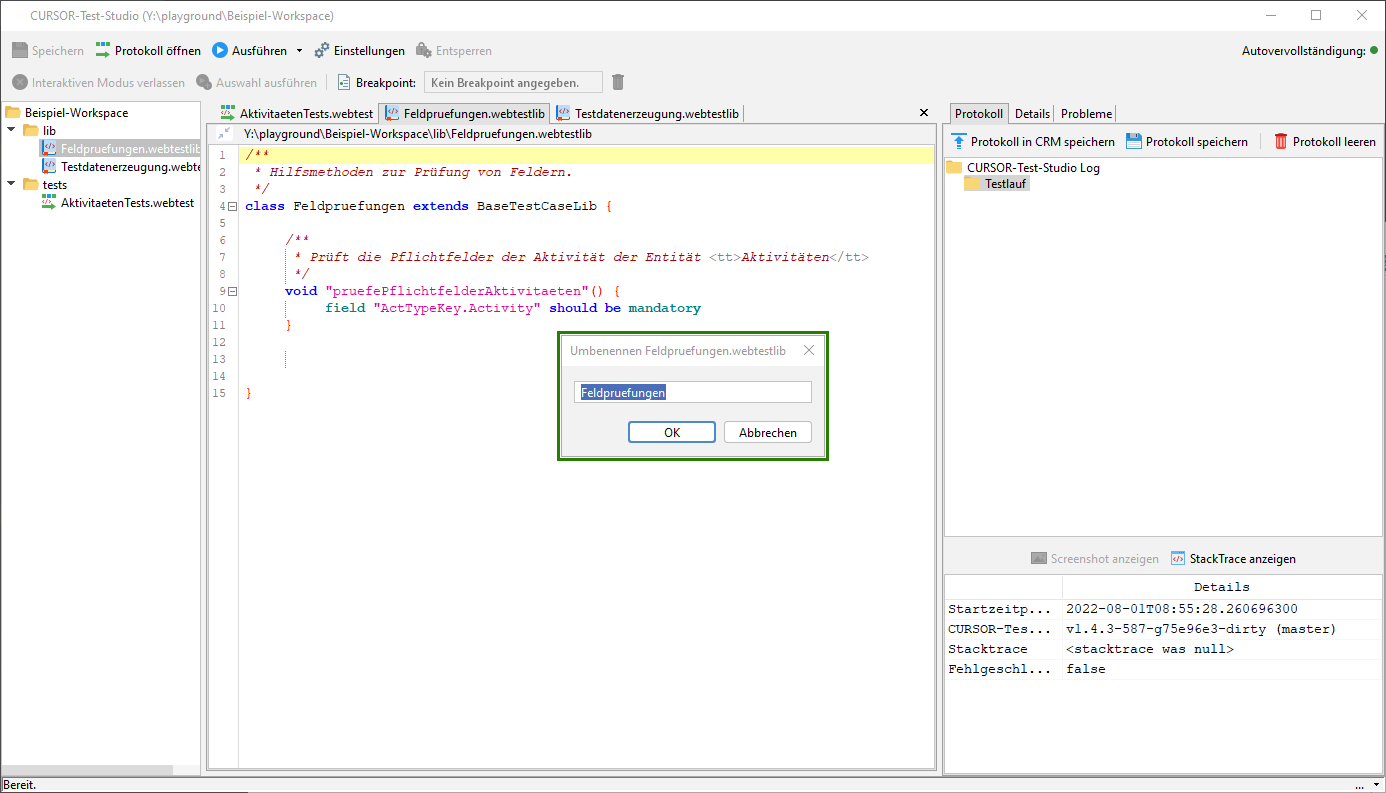Open the Einstellungen gear settings
Image resolution: width=1386 pixels, height=793 pixels.
pyautogui.click(x=322, y=51)
